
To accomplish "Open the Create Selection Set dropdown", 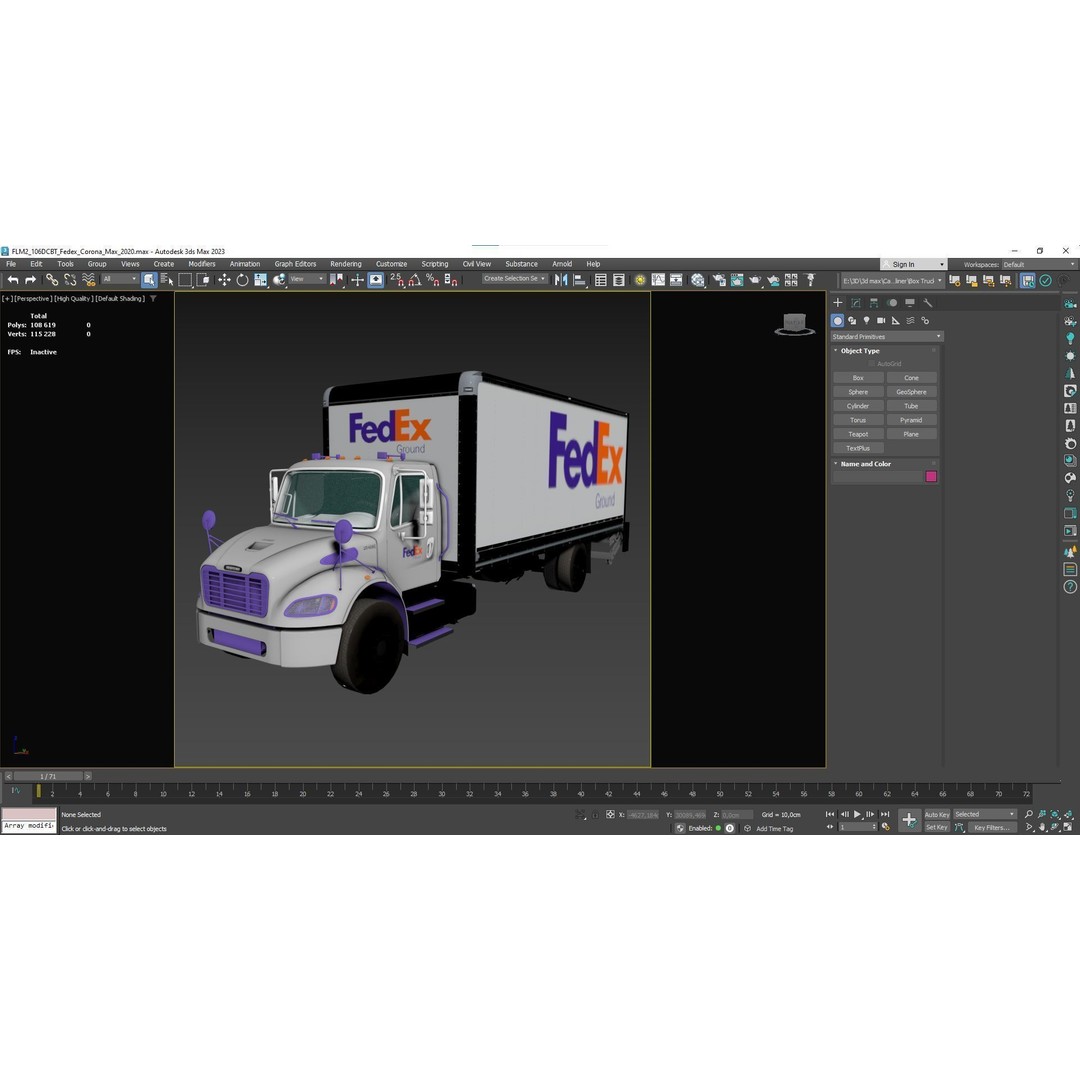I will pyautogui.click(x=515, y=279).
